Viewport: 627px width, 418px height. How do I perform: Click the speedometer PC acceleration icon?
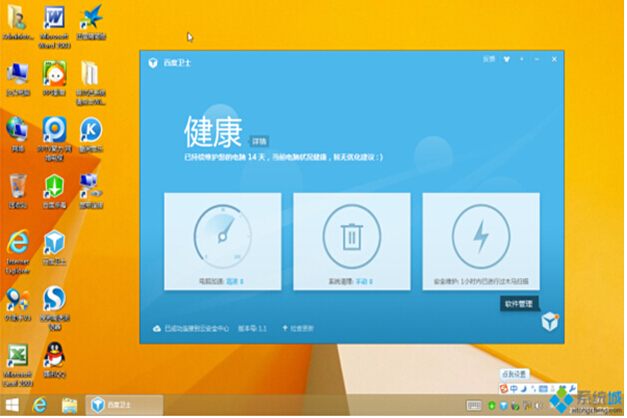222,238
